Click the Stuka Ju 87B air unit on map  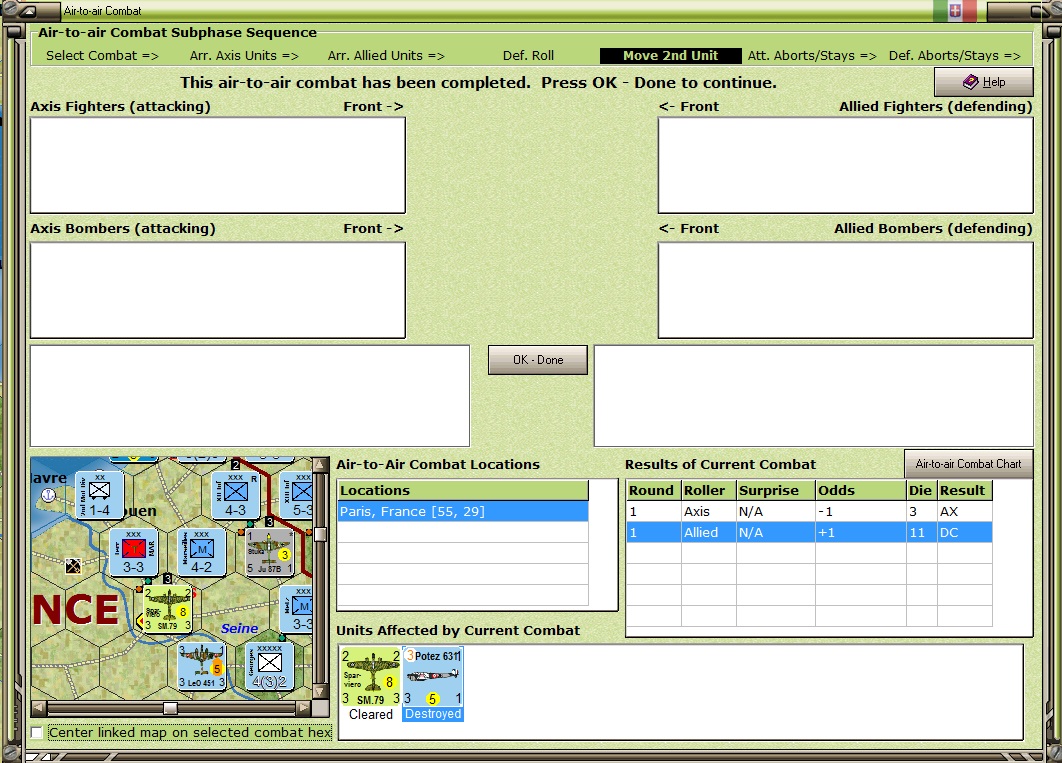270,552
